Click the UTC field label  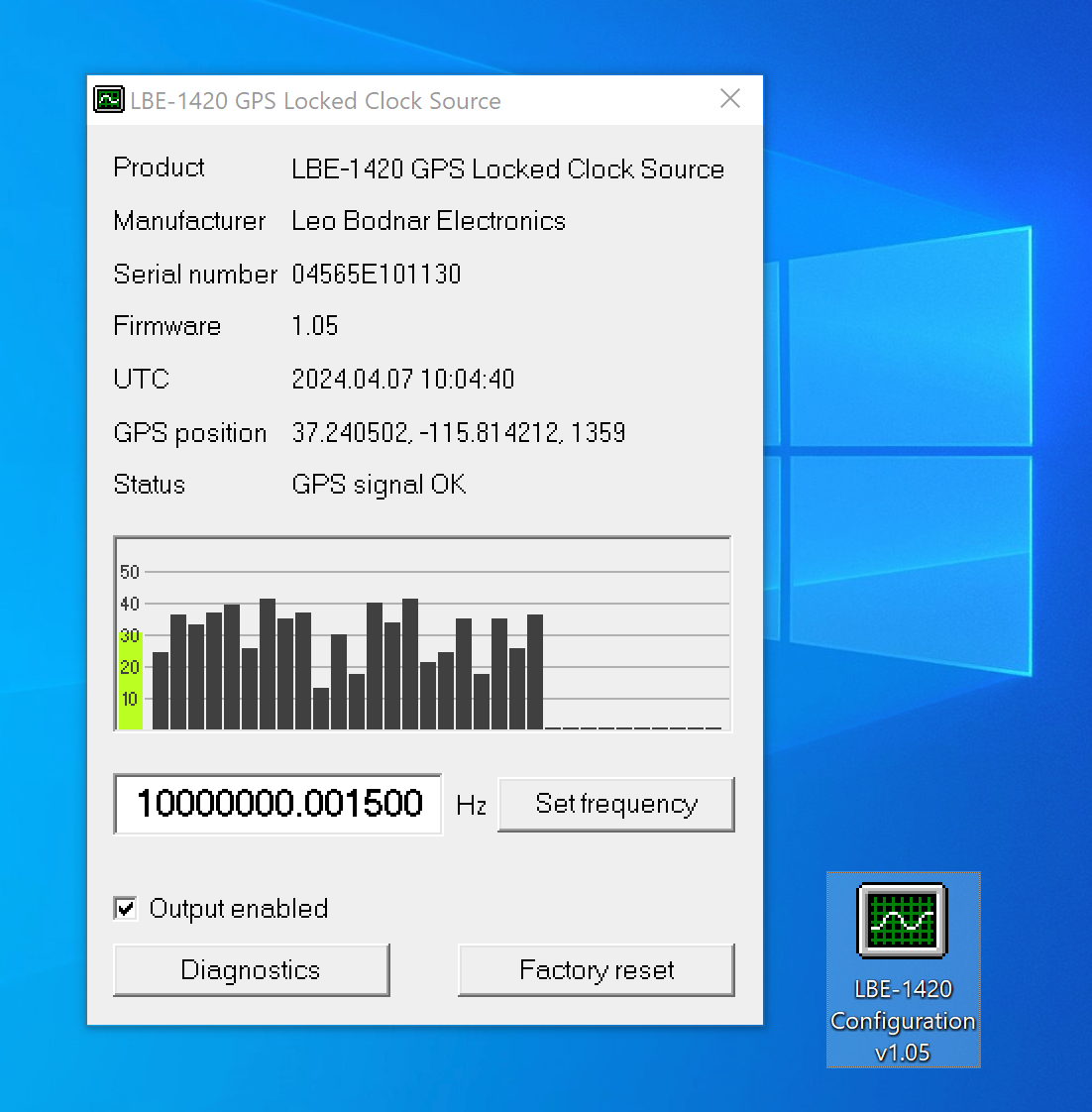141,380
